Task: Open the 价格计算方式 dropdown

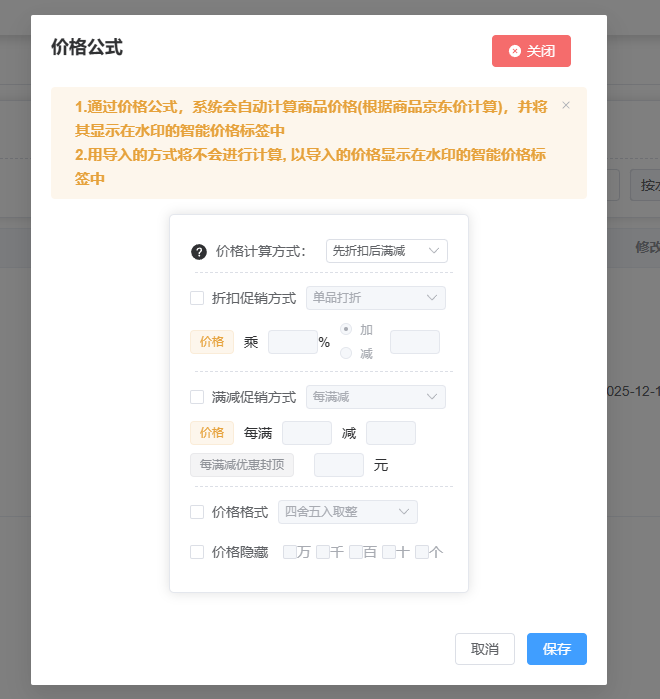Action: [x=386, y=251]
